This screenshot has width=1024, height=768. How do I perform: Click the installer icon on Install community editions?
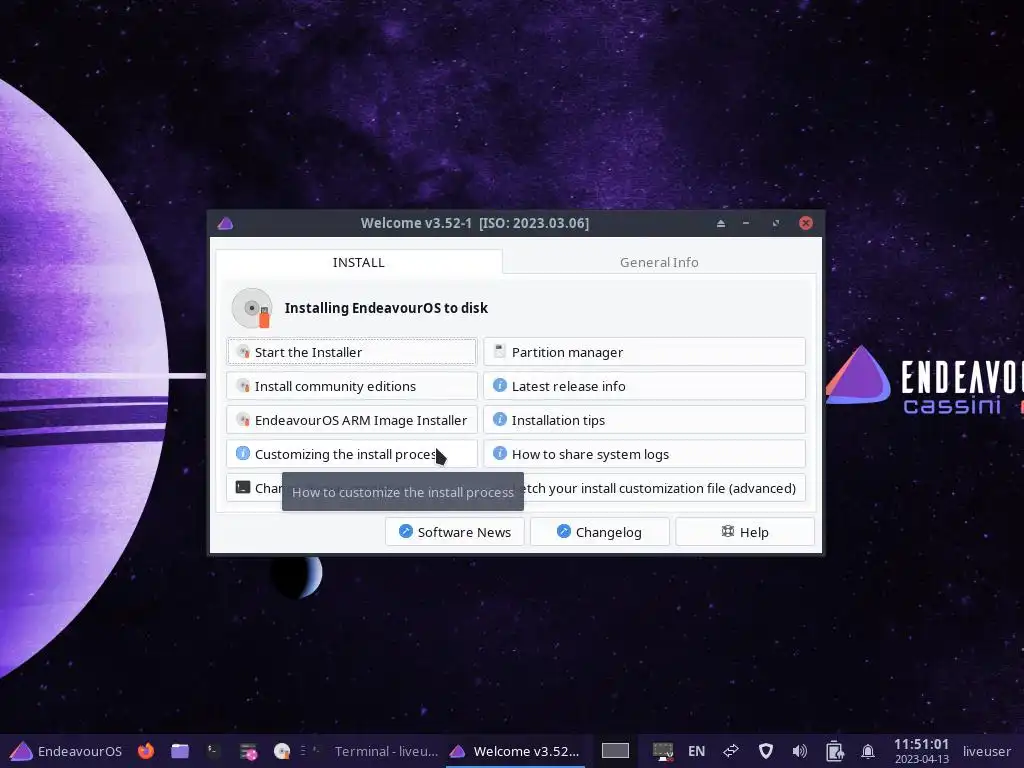pyautogui.click(x=243, y=386)
